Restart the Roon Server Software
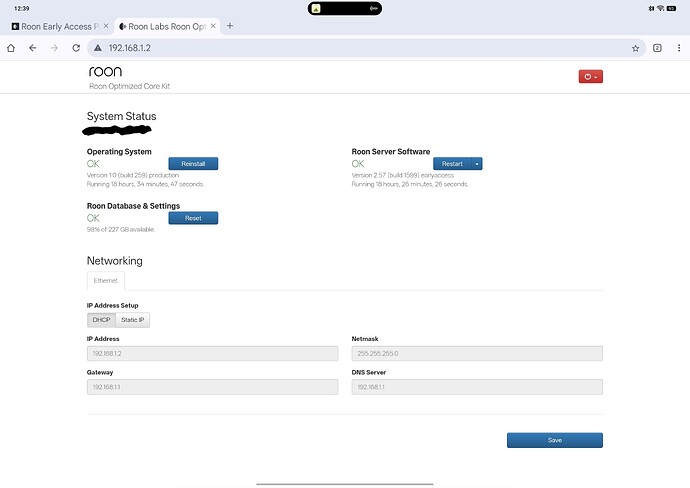The image size is (690, 488). tap(452, 164)
